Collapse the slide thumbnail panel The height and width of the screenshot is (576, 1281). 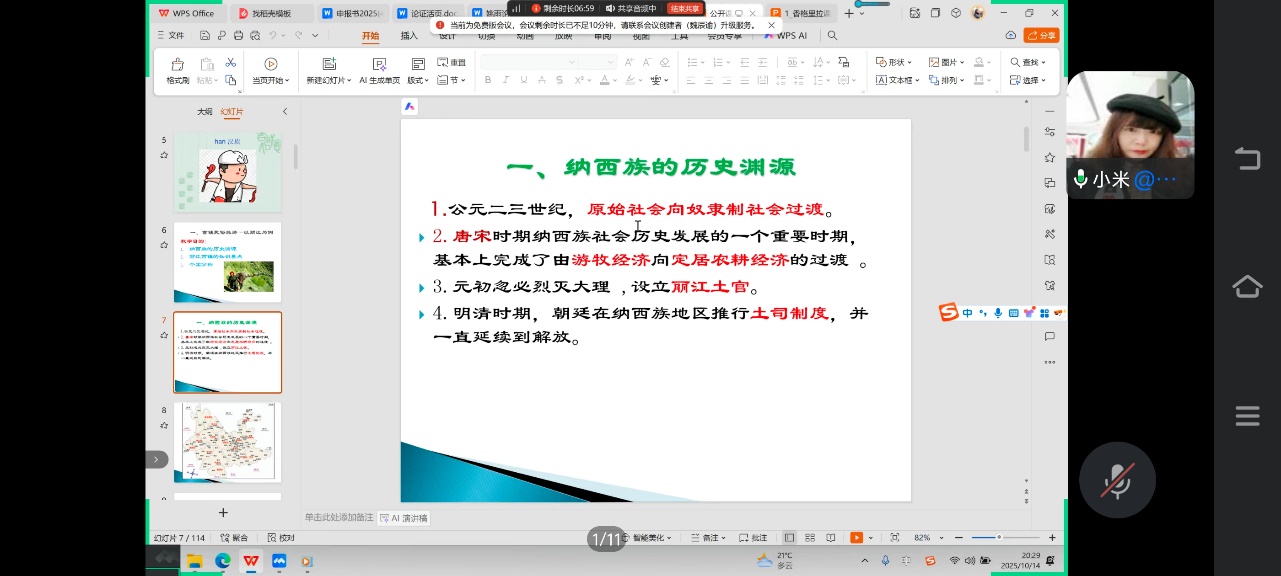coord(285,112)
